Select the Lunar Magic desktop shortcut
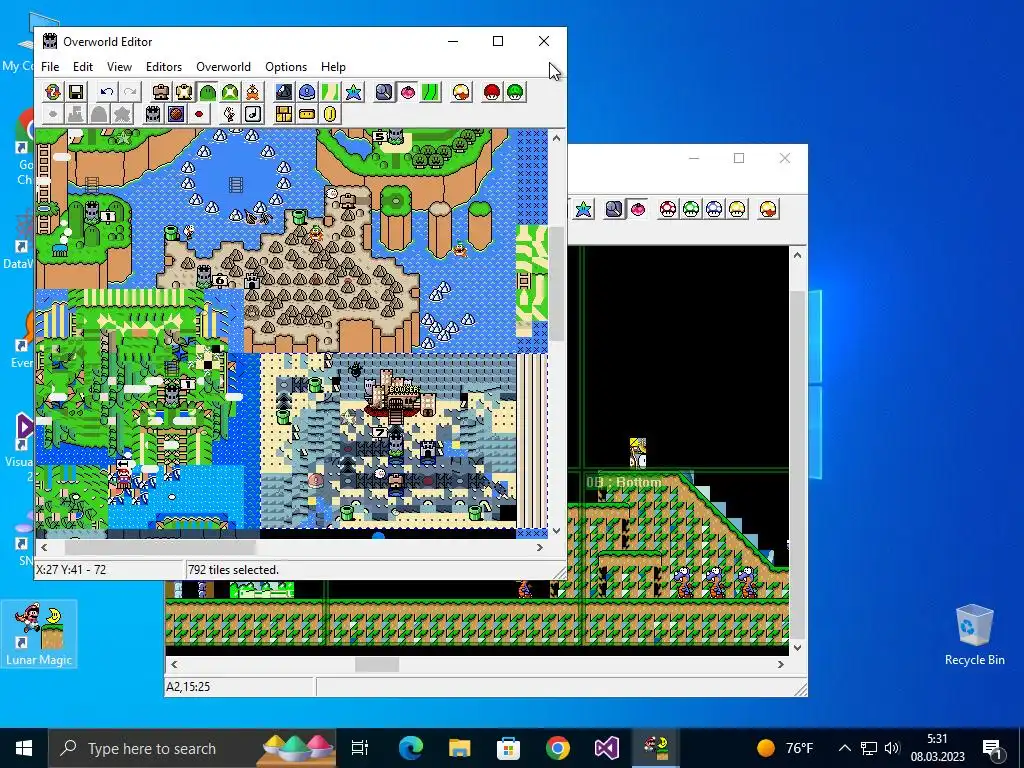1024x768 pixels. coord(39,633)
